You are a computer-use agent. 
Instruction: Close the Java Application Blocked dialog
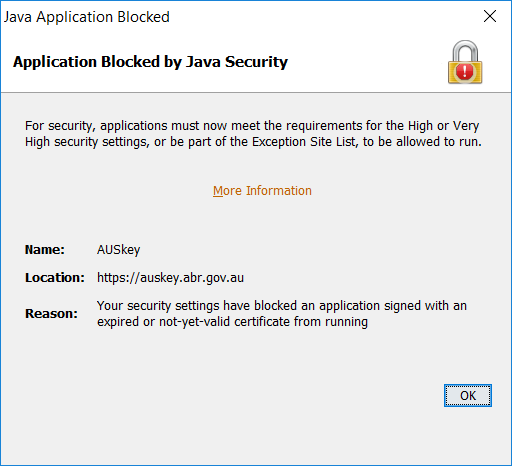tap(490, 16)
